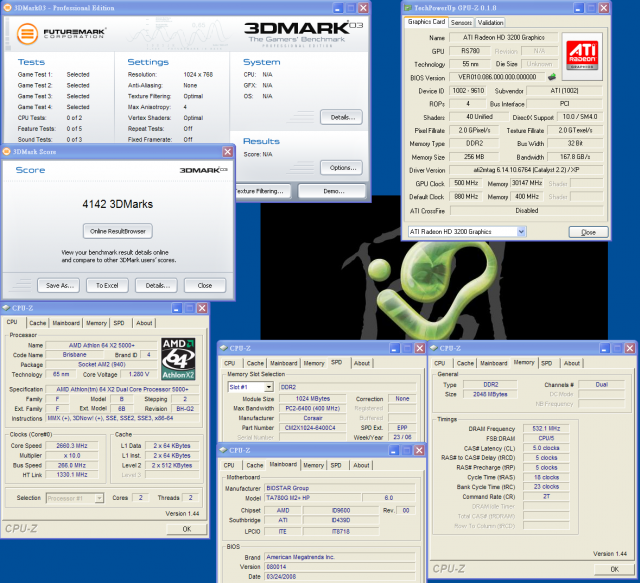Open the Memory tab in the CPU-Z processor window
This screenshot has width=640, height=583.
96,323
